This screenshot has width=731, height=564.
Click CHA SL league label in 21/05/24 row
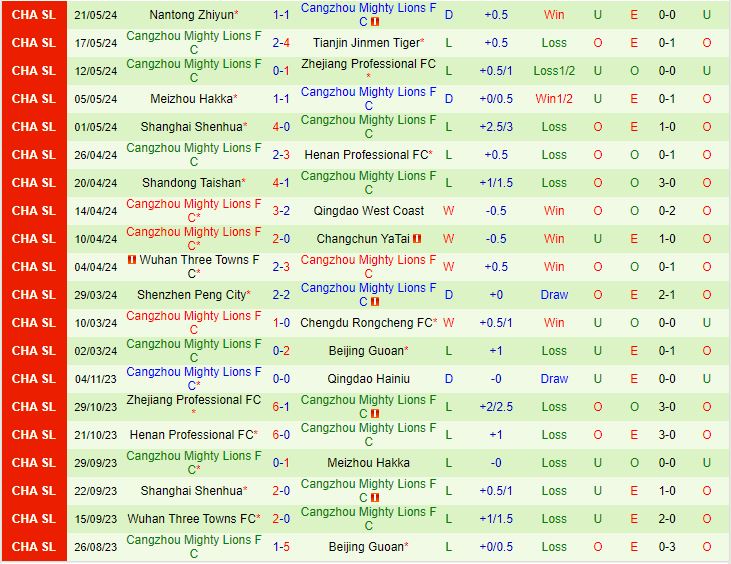pos(34,15)
